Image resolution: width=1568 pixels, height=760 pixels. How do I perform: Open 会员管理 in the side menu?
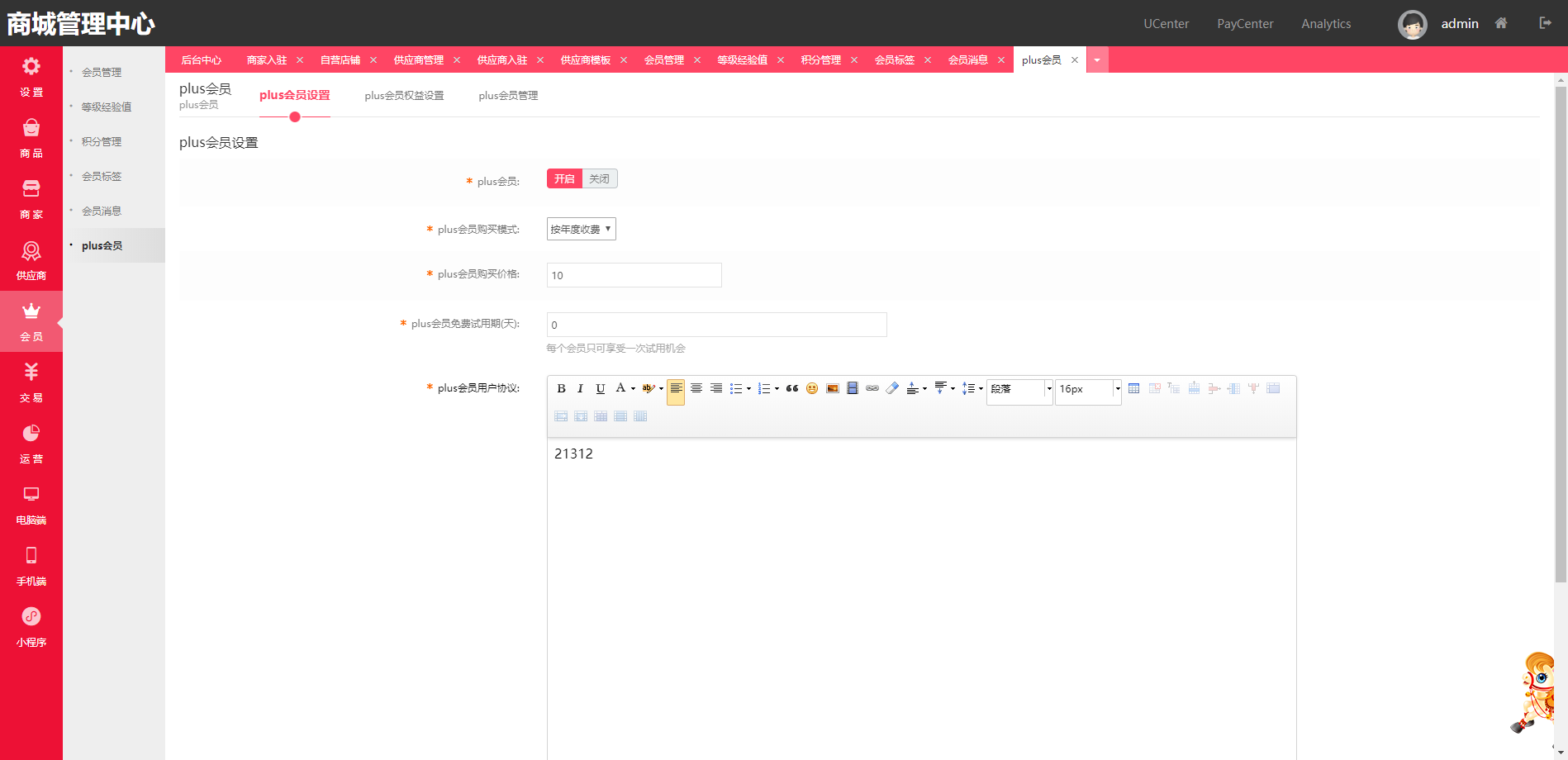[102, 73]
